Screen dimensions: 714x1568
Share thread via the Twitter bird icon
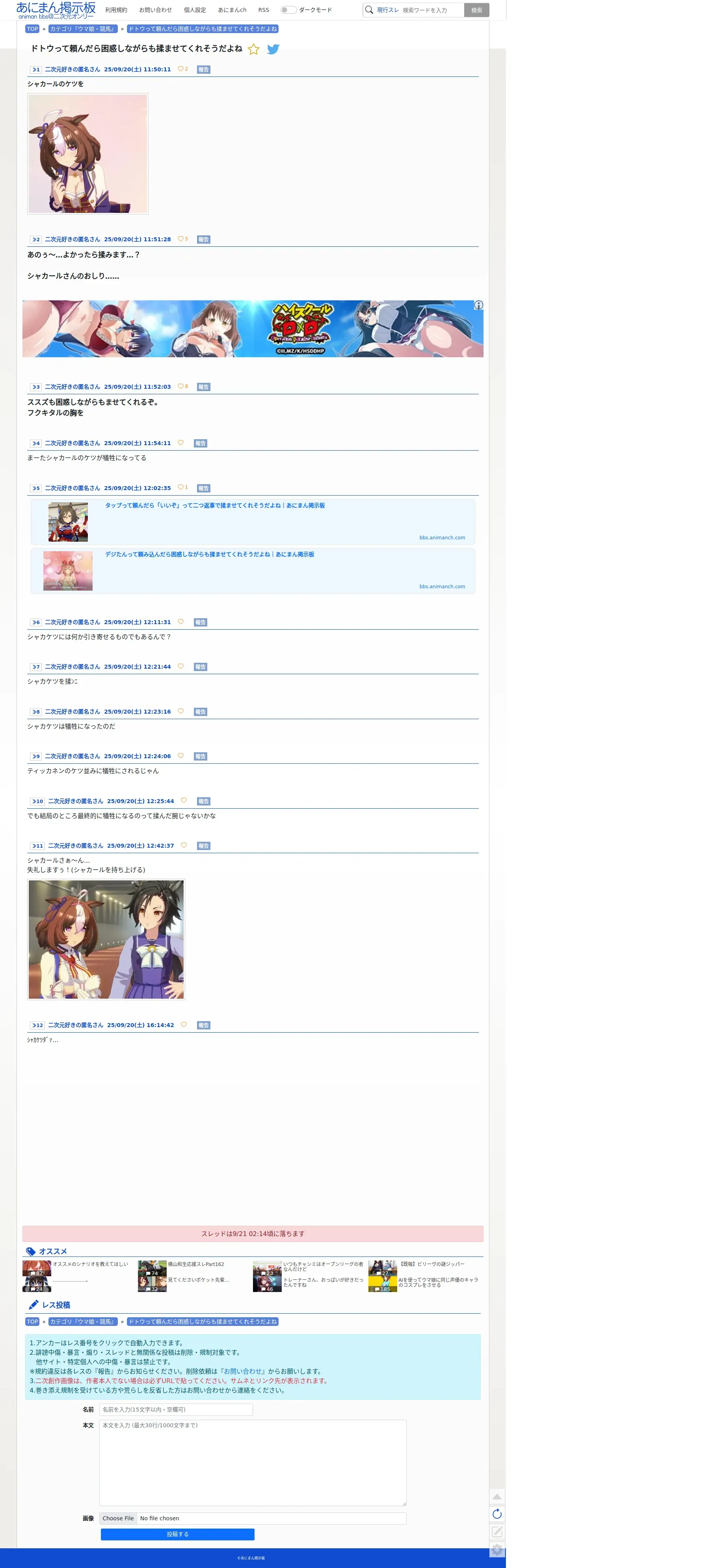click(273, 49)
